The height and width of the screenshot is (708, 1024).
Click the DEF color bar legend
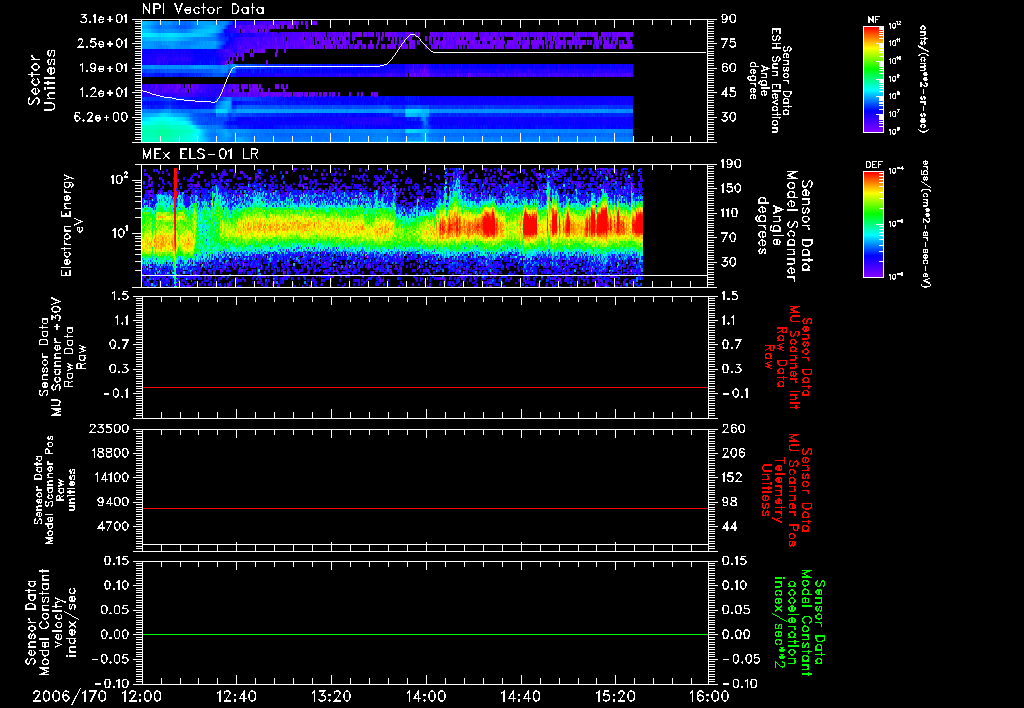(x=873, y=224)
